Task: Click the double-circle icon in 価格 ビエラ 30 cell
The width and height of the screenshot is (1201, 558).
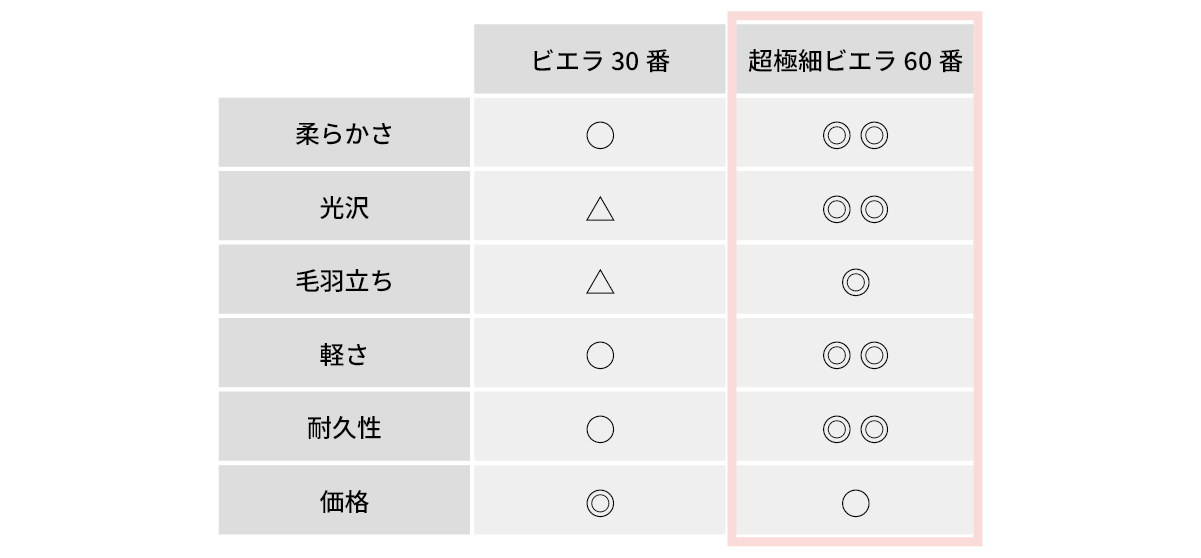Action: [x=599, y=503]
